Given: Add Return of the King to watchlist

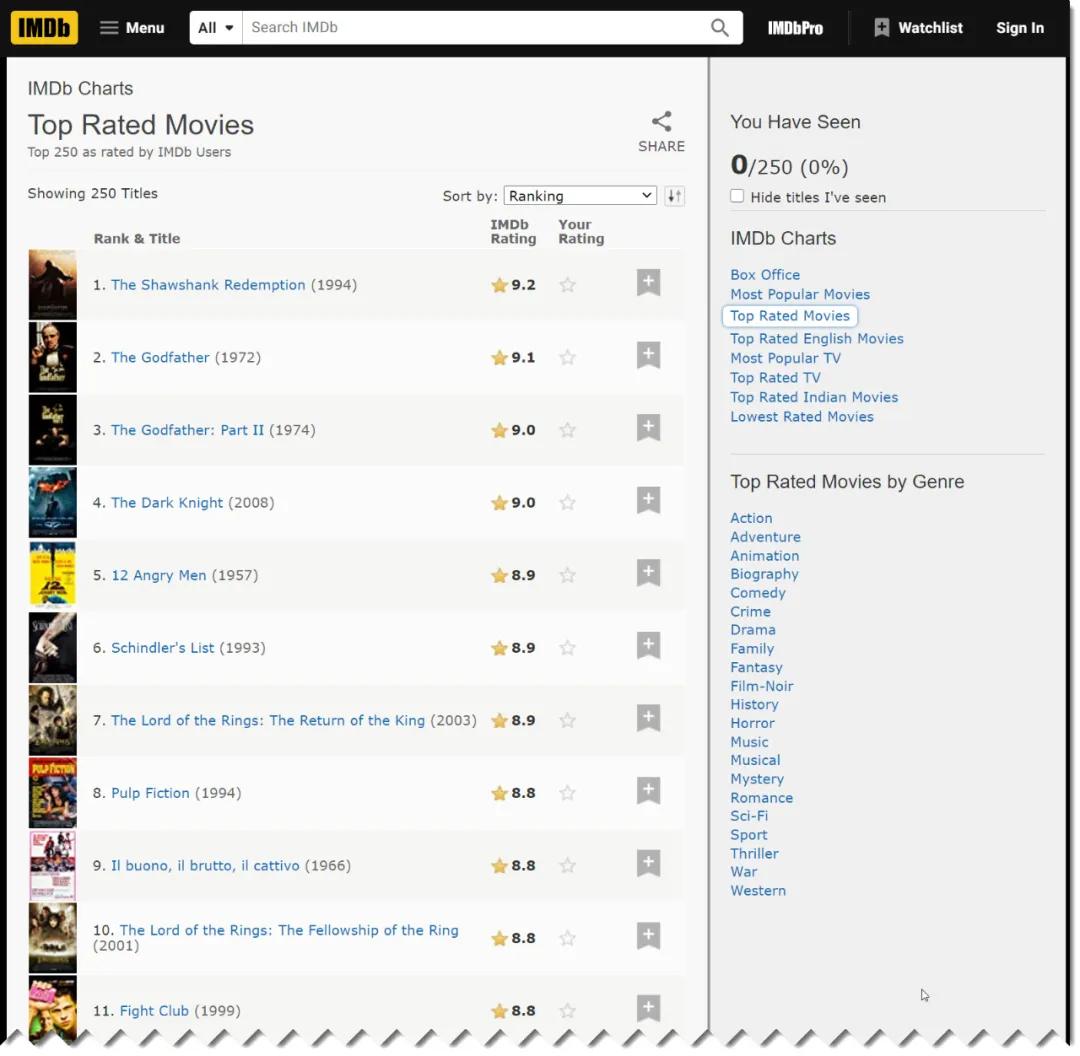Looking at the screenshot, I should pyautogui.click(x=648, y=718).
